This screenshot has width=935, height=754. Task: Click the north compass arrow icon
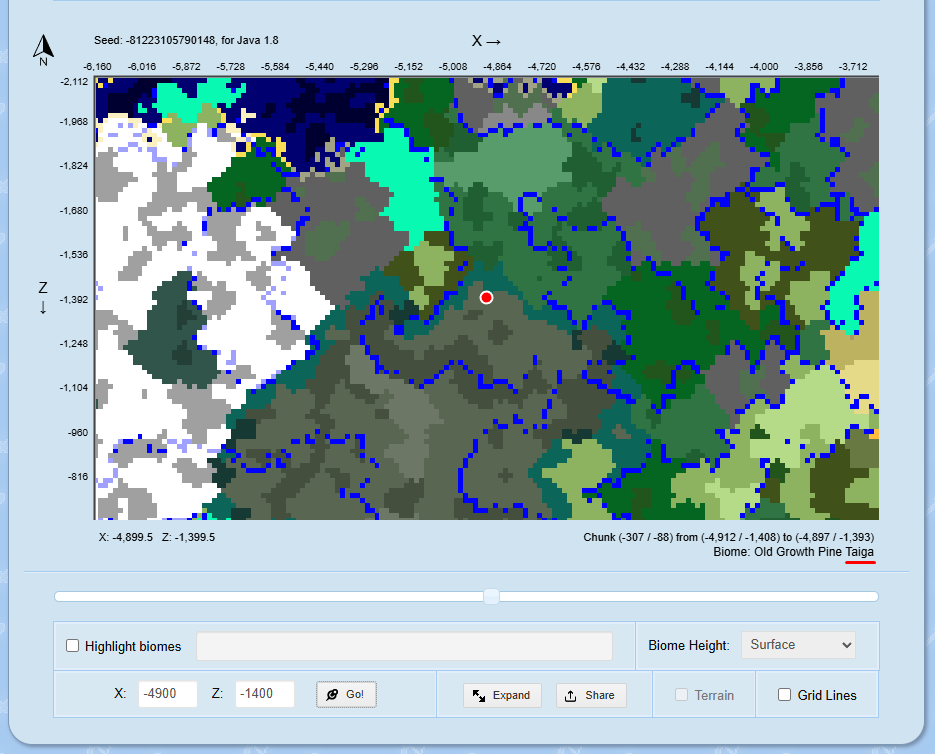[42, 43]
